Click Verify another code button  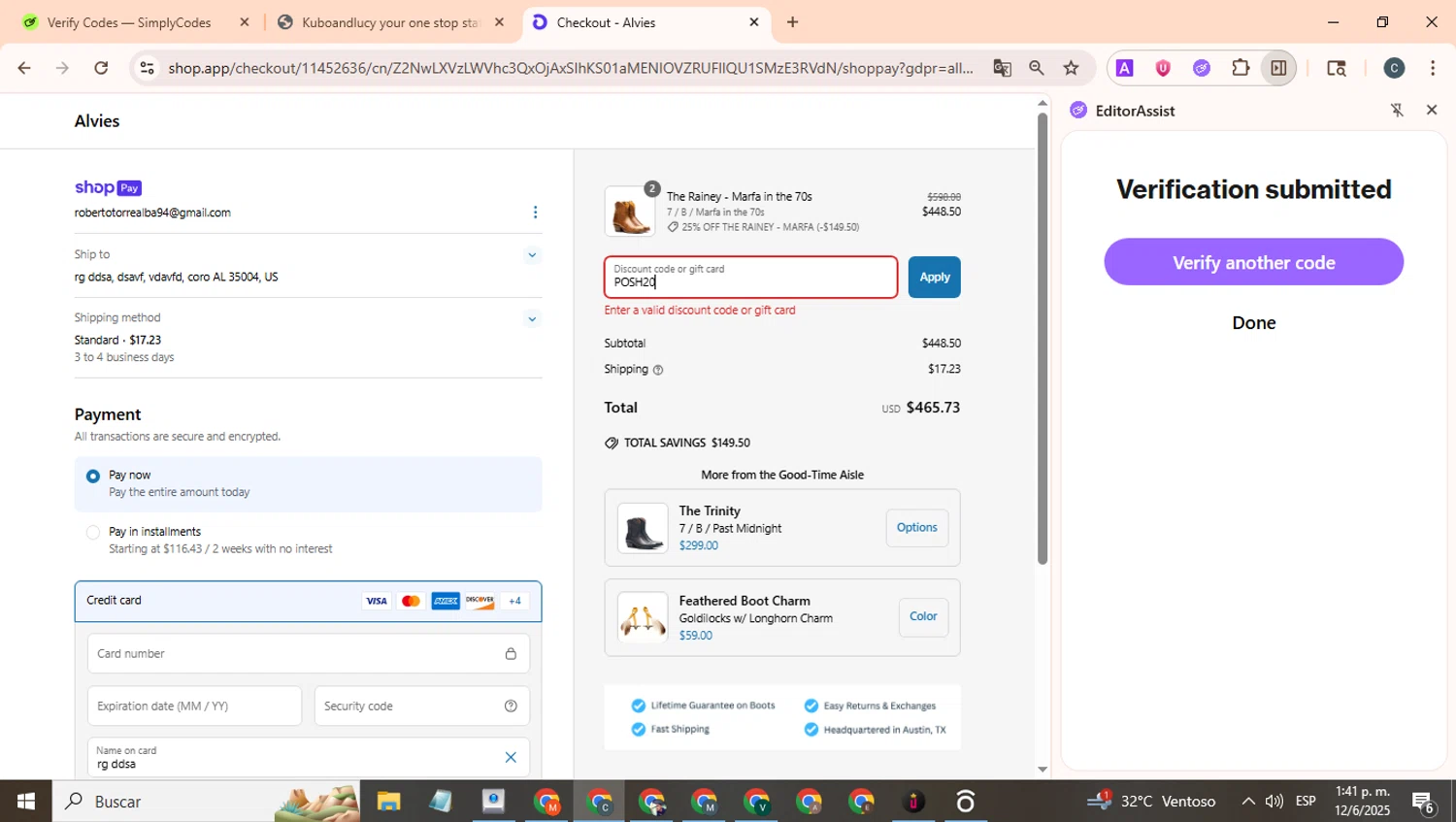point(1253,262)
